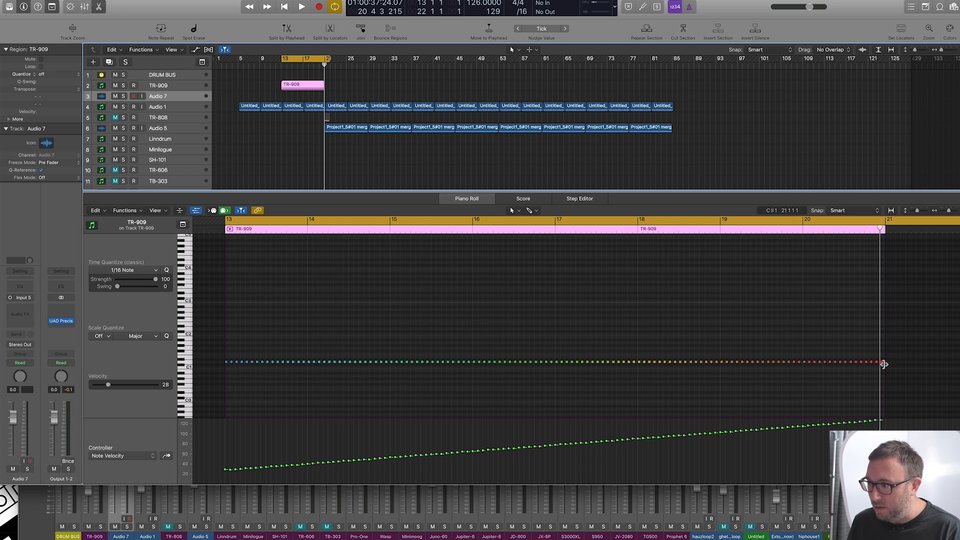The image size is (960, 540).
Task: Open piano roll Snap Smart dropdown
Action: click(855, 211)
